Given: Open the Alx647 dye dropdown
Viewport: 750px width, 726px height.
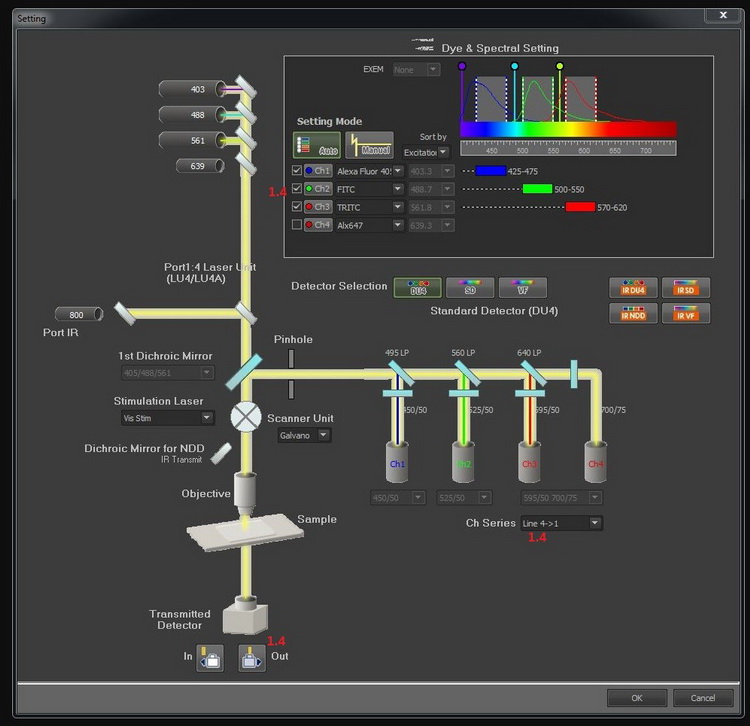Looking at the screenshot, I should coord(369,225).
